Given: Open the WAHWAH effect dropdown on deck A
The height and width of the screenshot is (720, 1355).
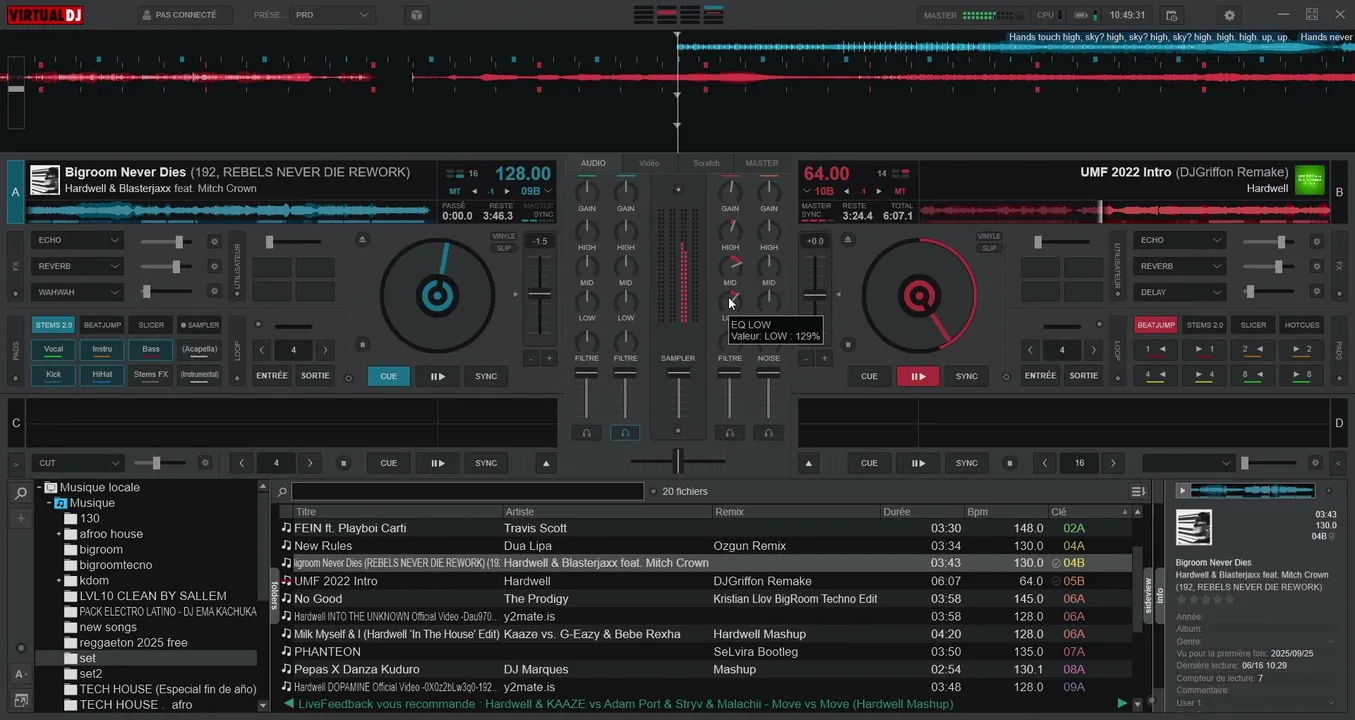Looking at the screenshot, I should click(x=76, y=292).
